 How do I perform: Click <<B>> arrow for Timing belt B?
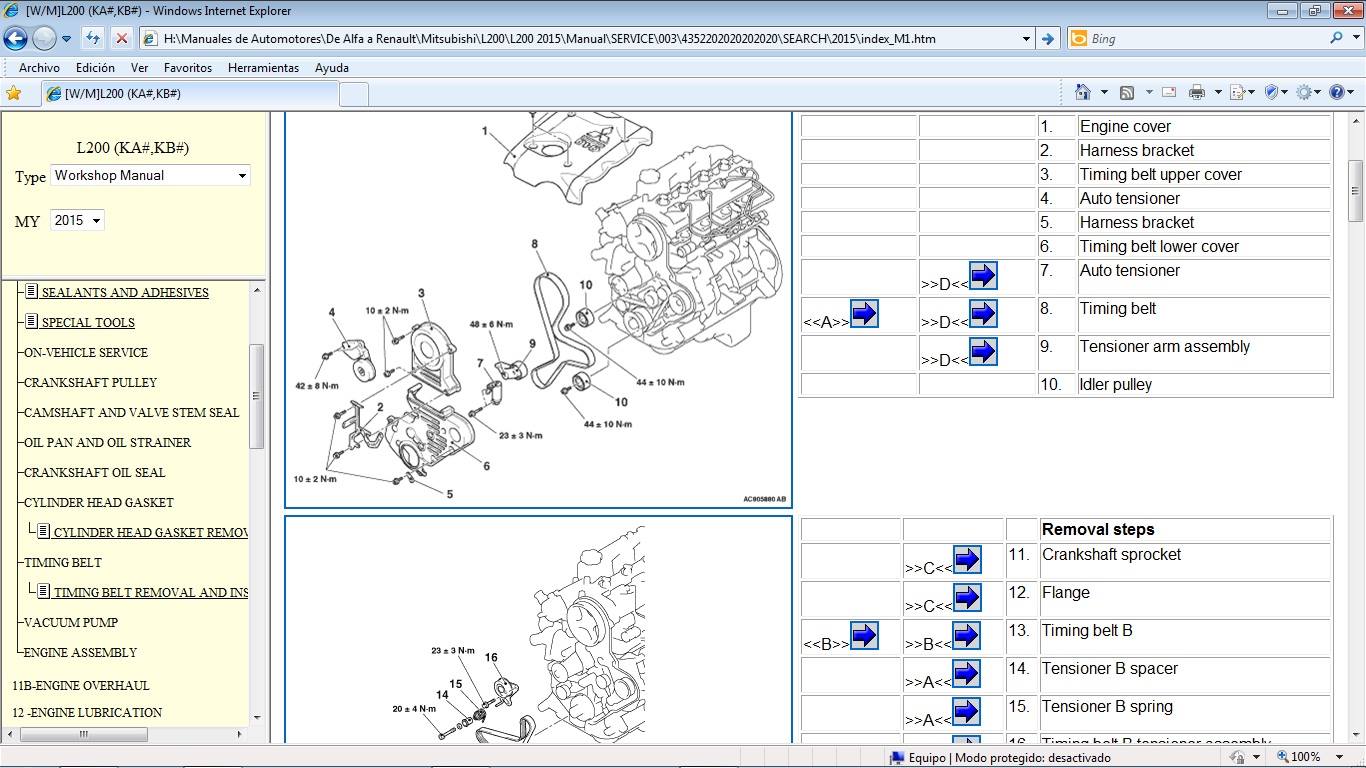[x=864, y=635]
